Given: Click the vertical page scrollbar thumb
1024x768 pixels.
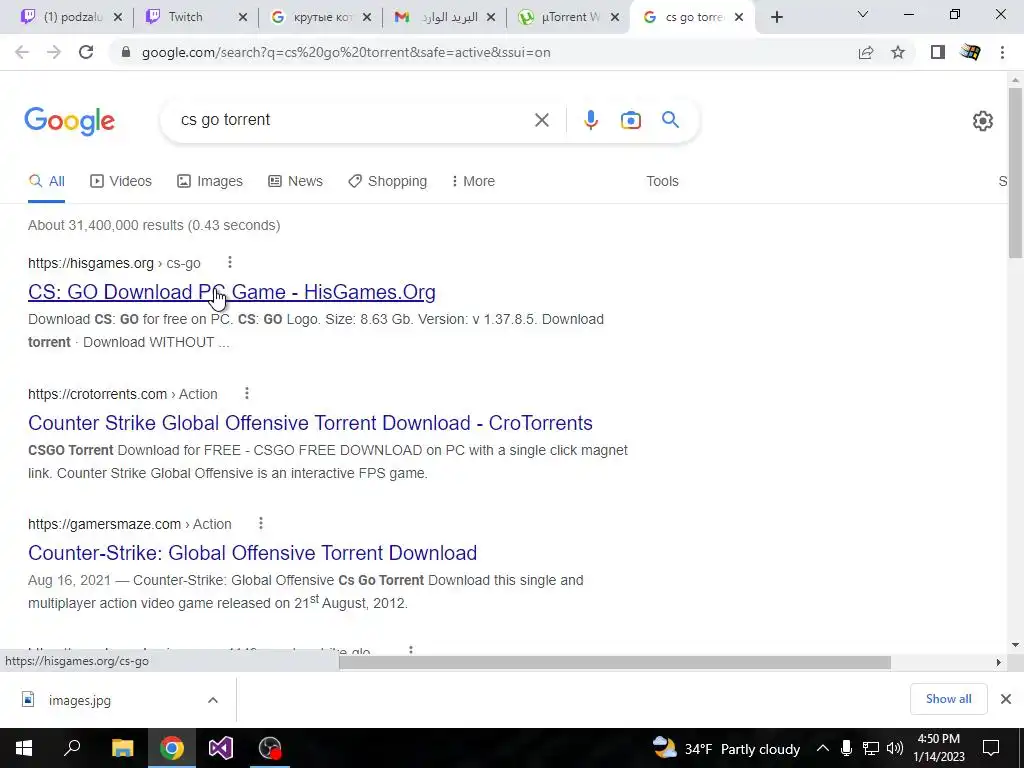Looking at the screenshot, I should (x=1015, y=172).
